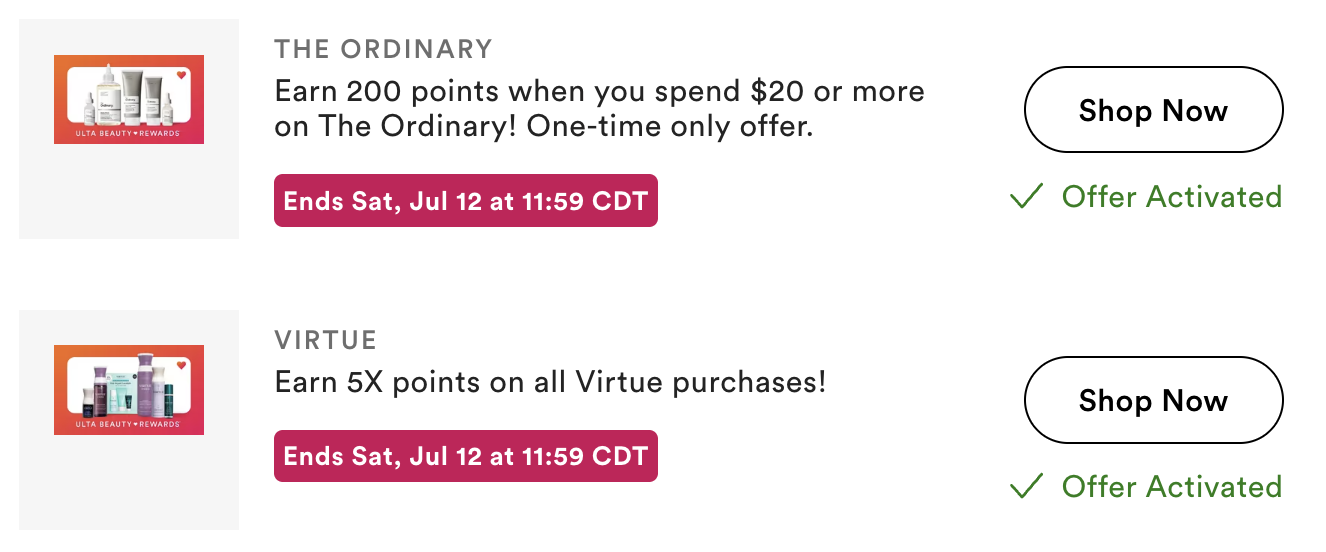Click Virtue's 'Ends Sat, Jul 12' badge
1326x552 pixels.
[x=465, y=456]
